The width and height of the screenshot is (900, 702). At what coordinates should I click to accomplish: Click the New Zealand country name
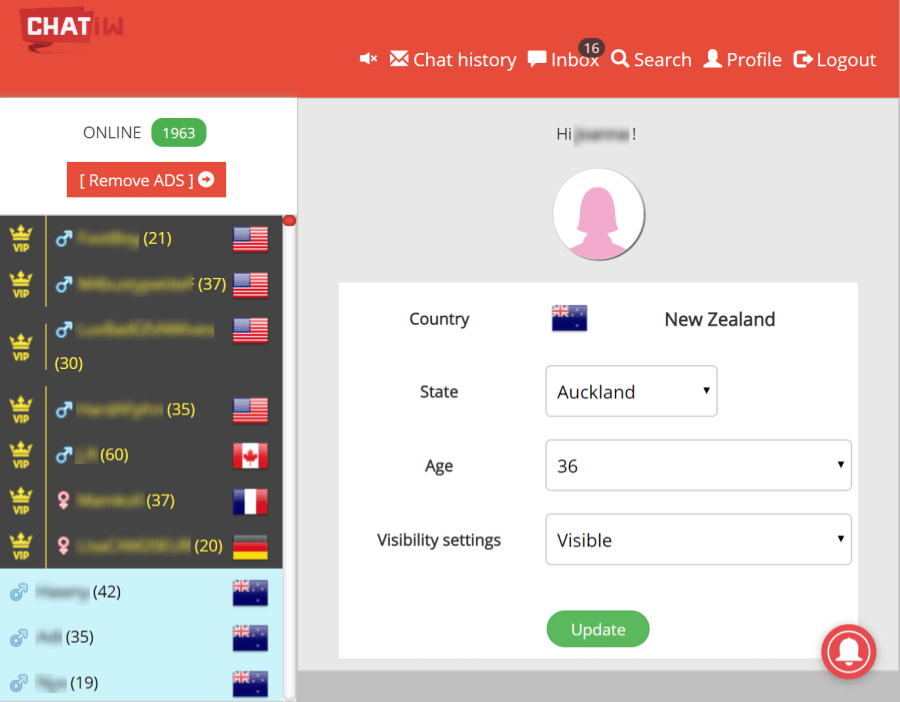pos(720,319)
